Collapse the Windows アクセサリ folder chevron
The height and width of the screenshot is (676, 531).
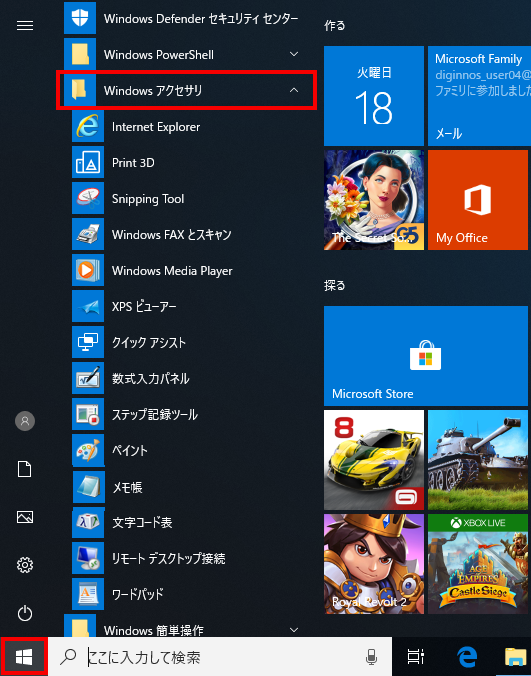[294, 90]
